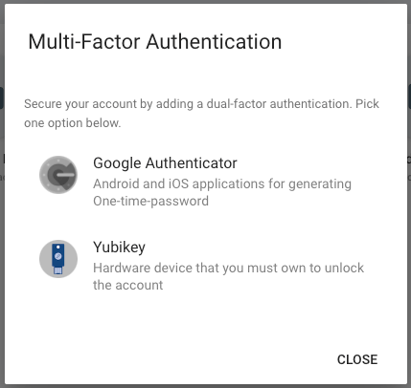Click the 'the account' text under Yubikey
Viewport: 411px width, 388px height.
128,285
